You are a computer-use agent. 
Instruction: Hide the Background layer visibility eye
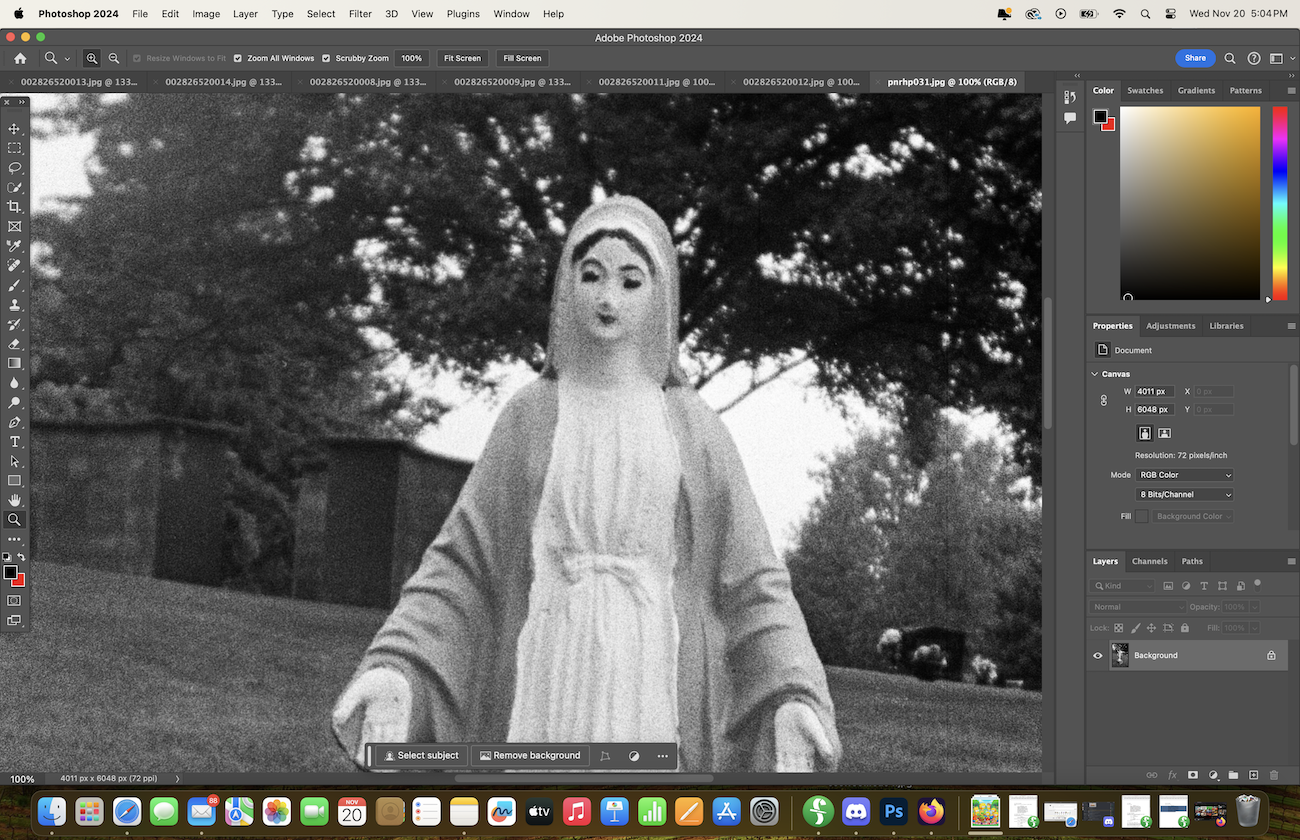[1098, 656]
